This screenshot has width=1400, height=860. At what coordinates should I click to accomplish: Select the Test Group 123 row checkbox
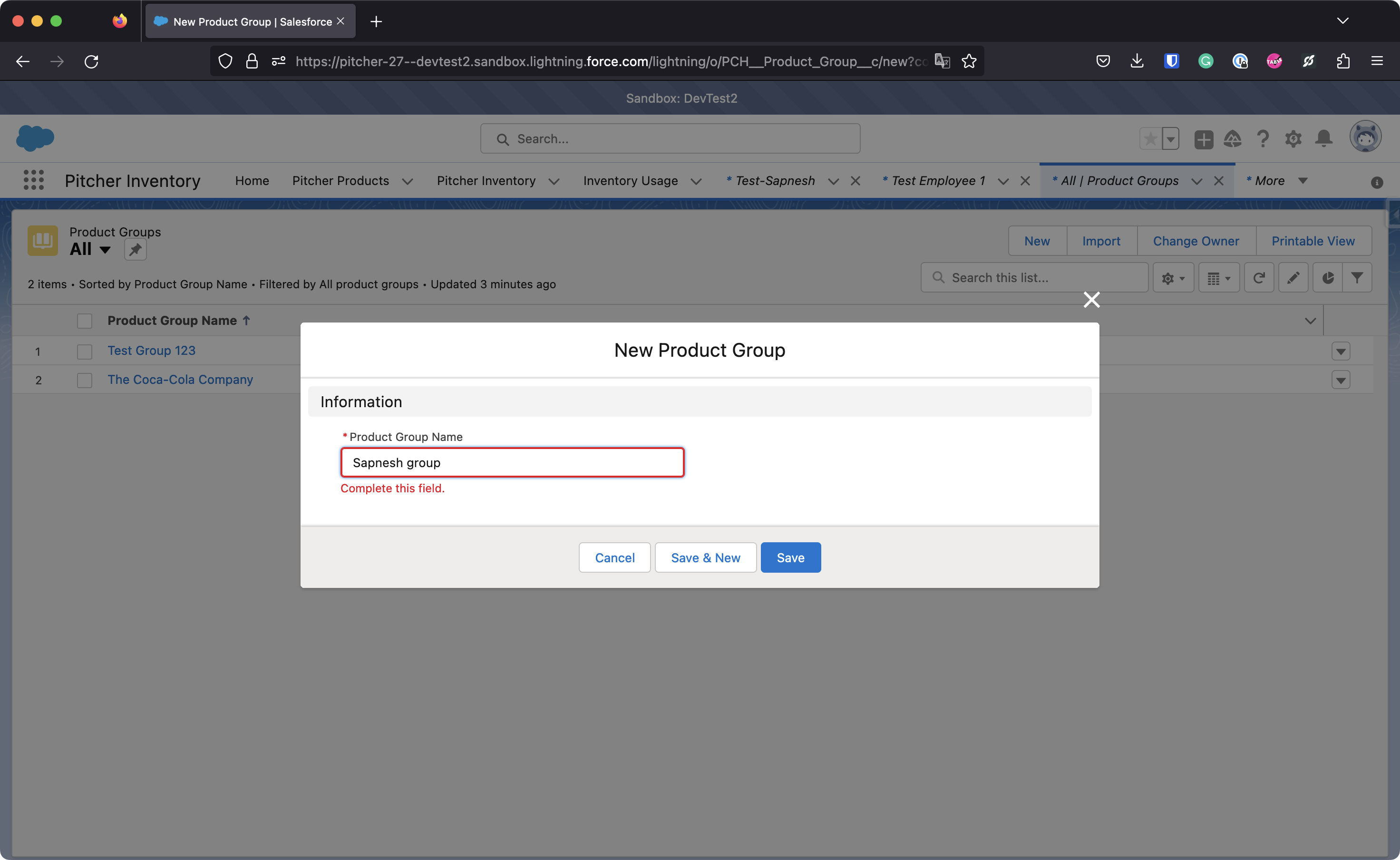85,352
